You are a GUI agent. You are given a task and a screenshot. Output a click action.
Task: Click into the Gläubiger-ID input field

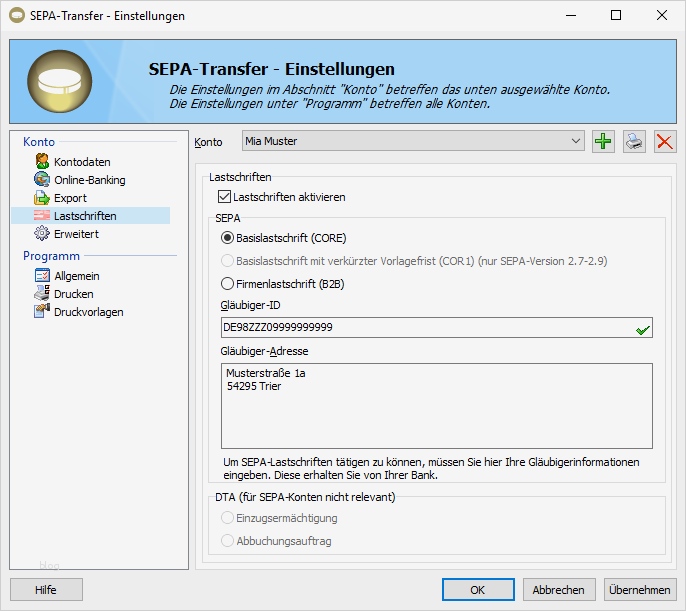(437, 328)
